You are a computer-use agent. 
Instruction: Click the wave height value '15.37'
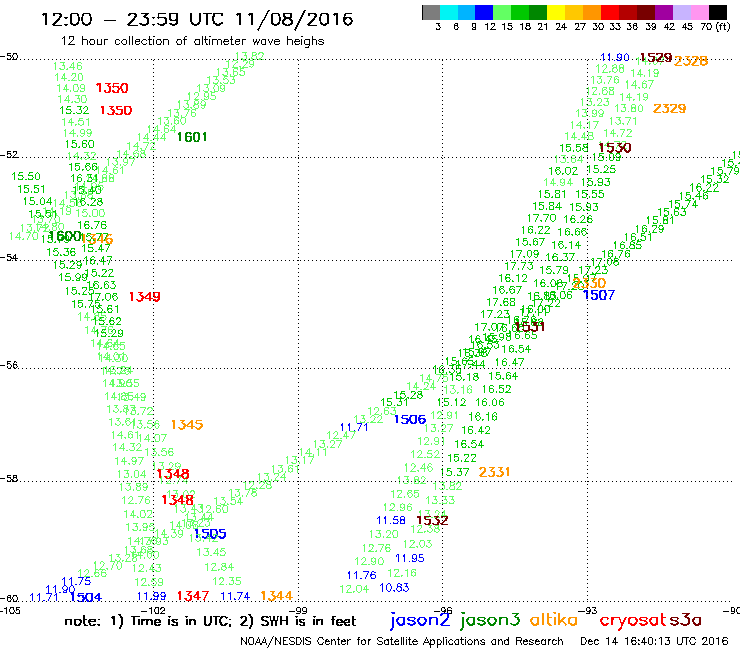point(454,472)
